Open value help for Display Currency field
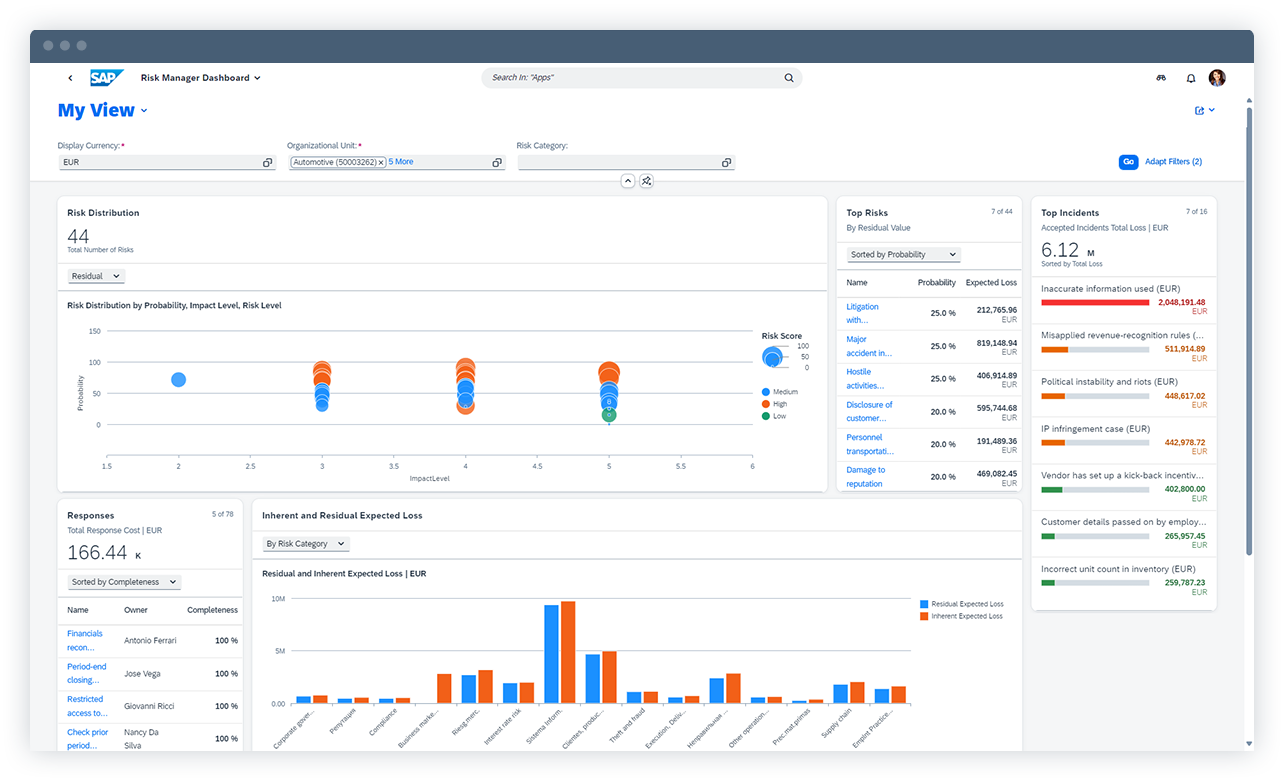 pos(267,161)
